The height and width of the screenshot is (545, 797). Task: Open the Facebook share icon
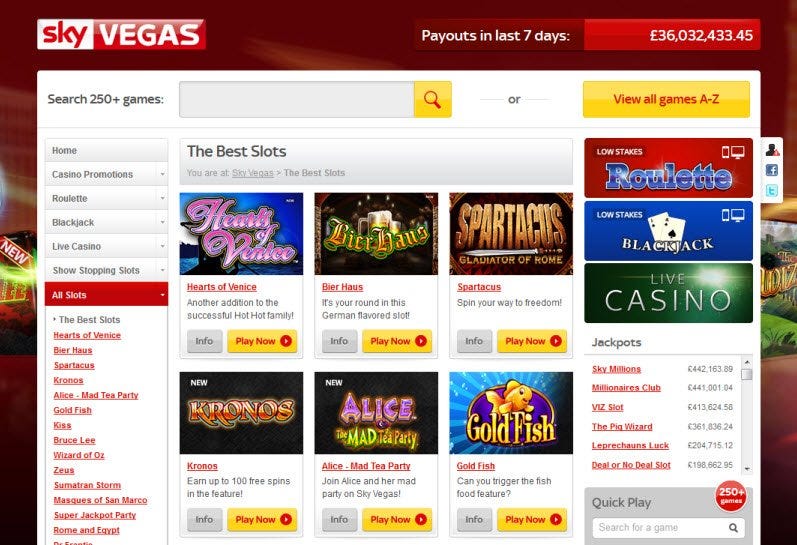pyautogui.click(x=772, y=170)
